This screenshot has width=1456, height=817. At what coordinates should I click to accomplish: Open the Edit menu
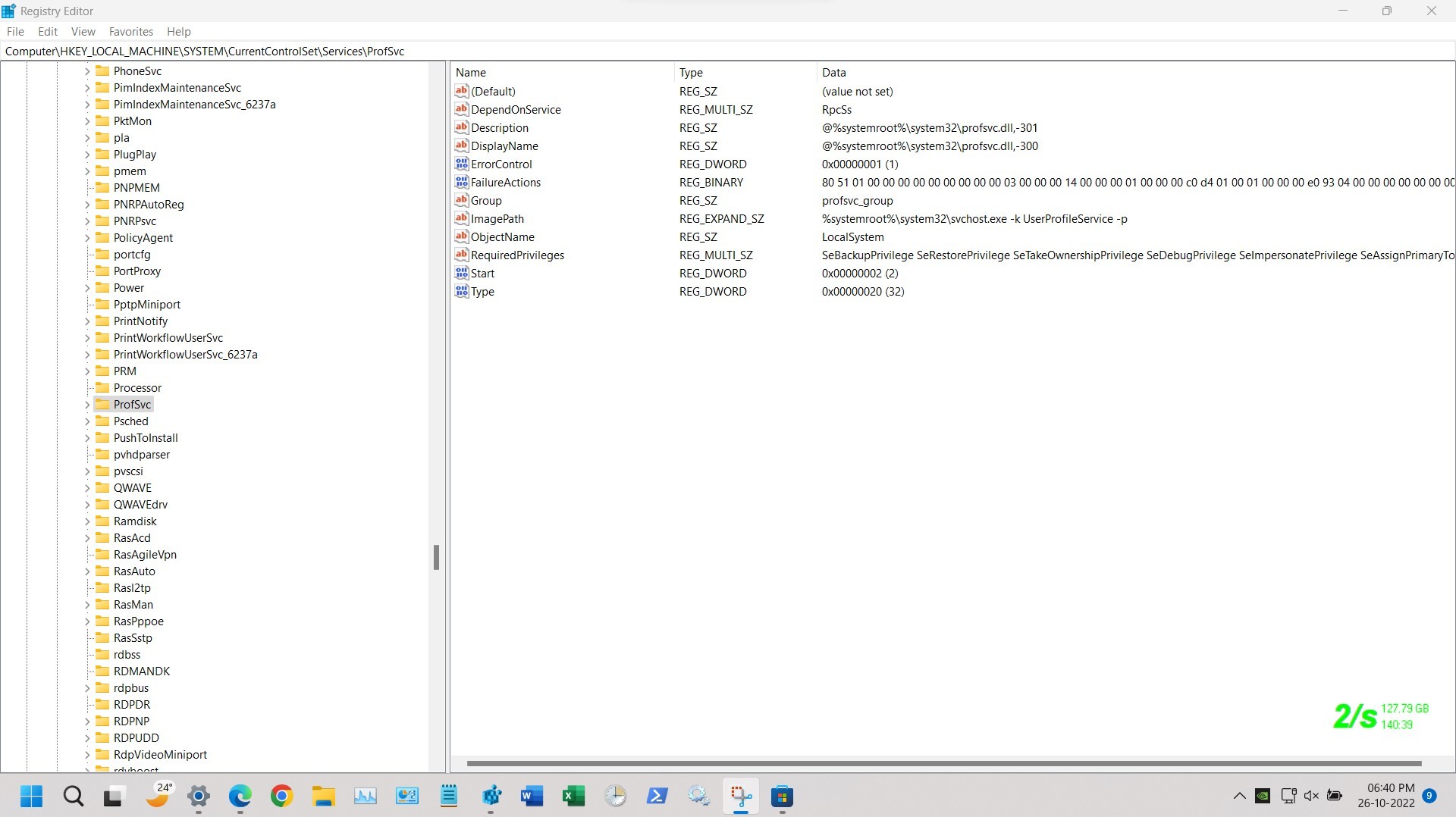click(x=48, y=31)
